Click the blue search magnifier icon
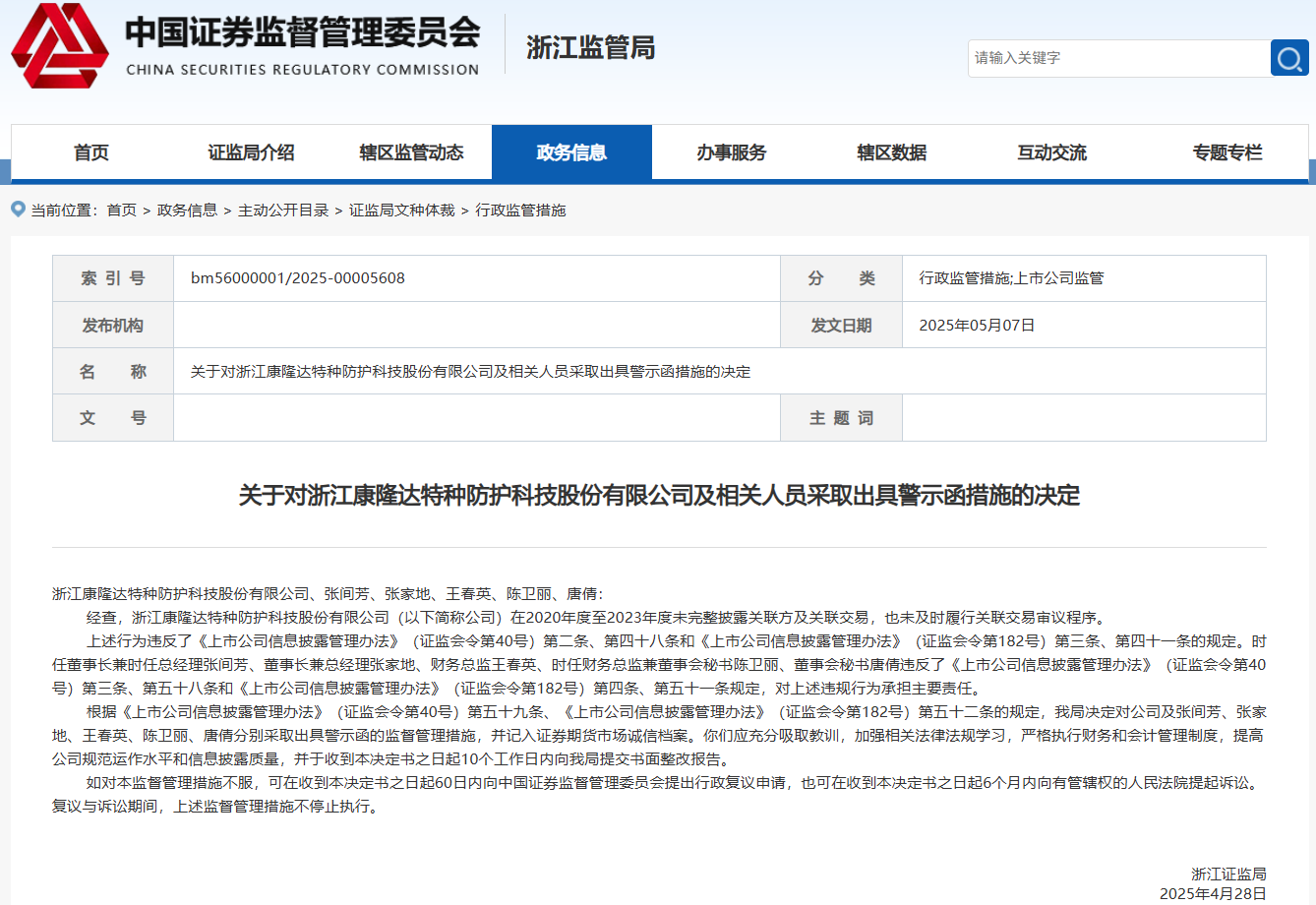1316x905 pixels. (1288, 59)
